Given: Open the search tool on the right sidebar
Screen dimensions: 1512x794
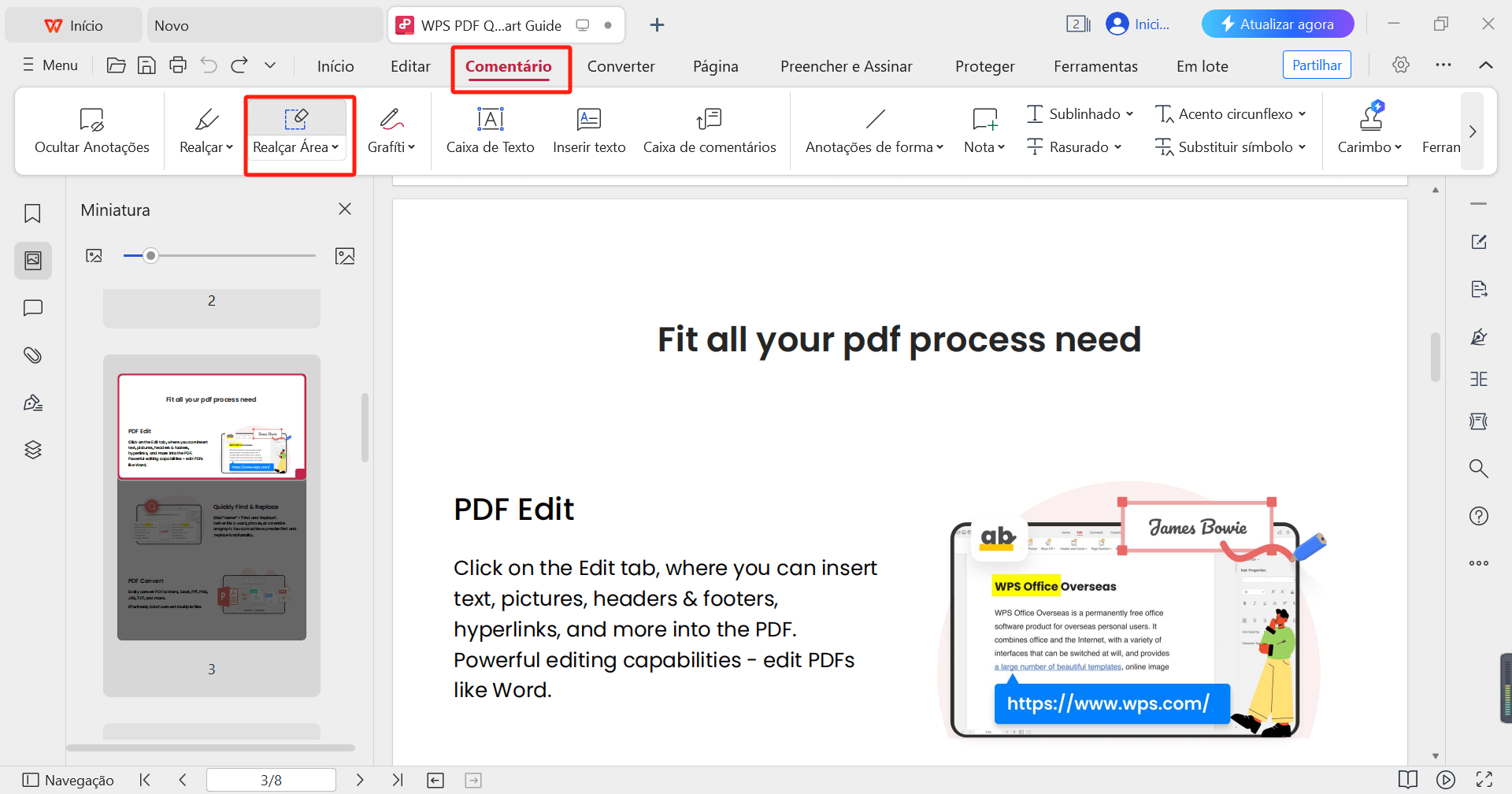Looking at the screenshot, I should (1479, 468).
